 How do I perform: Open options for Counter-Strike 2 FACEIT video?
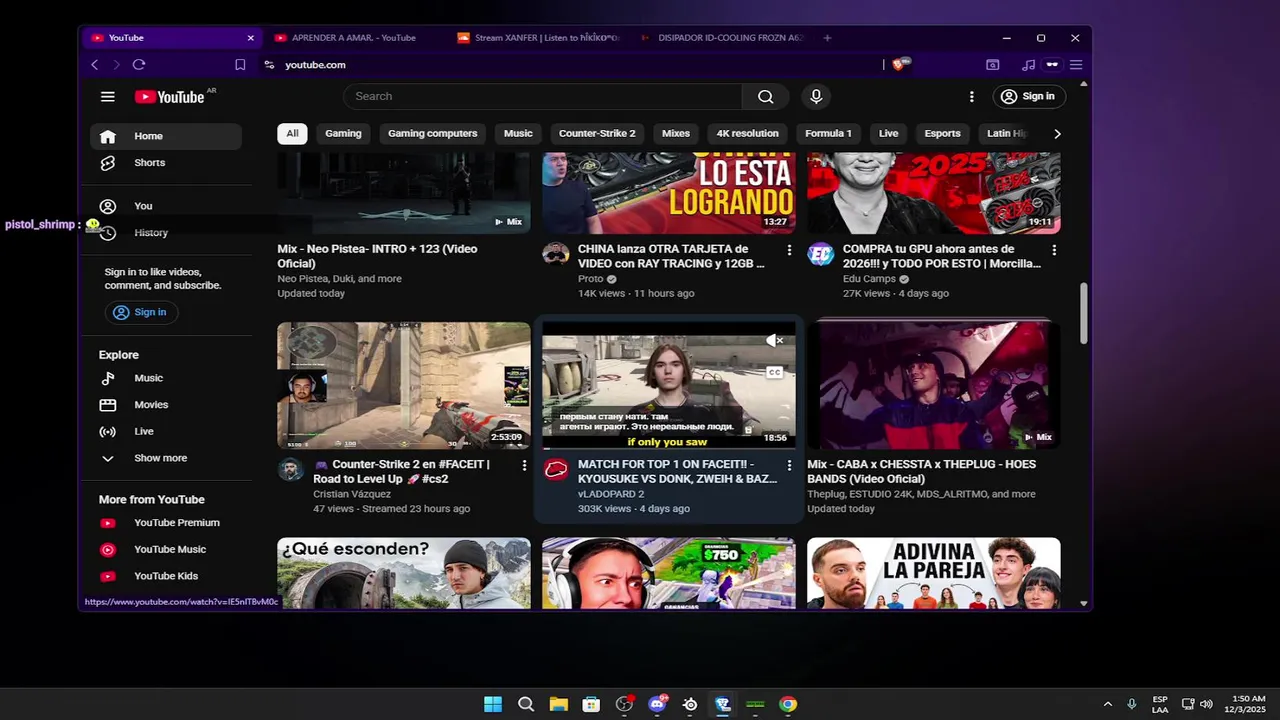[524, 465]
